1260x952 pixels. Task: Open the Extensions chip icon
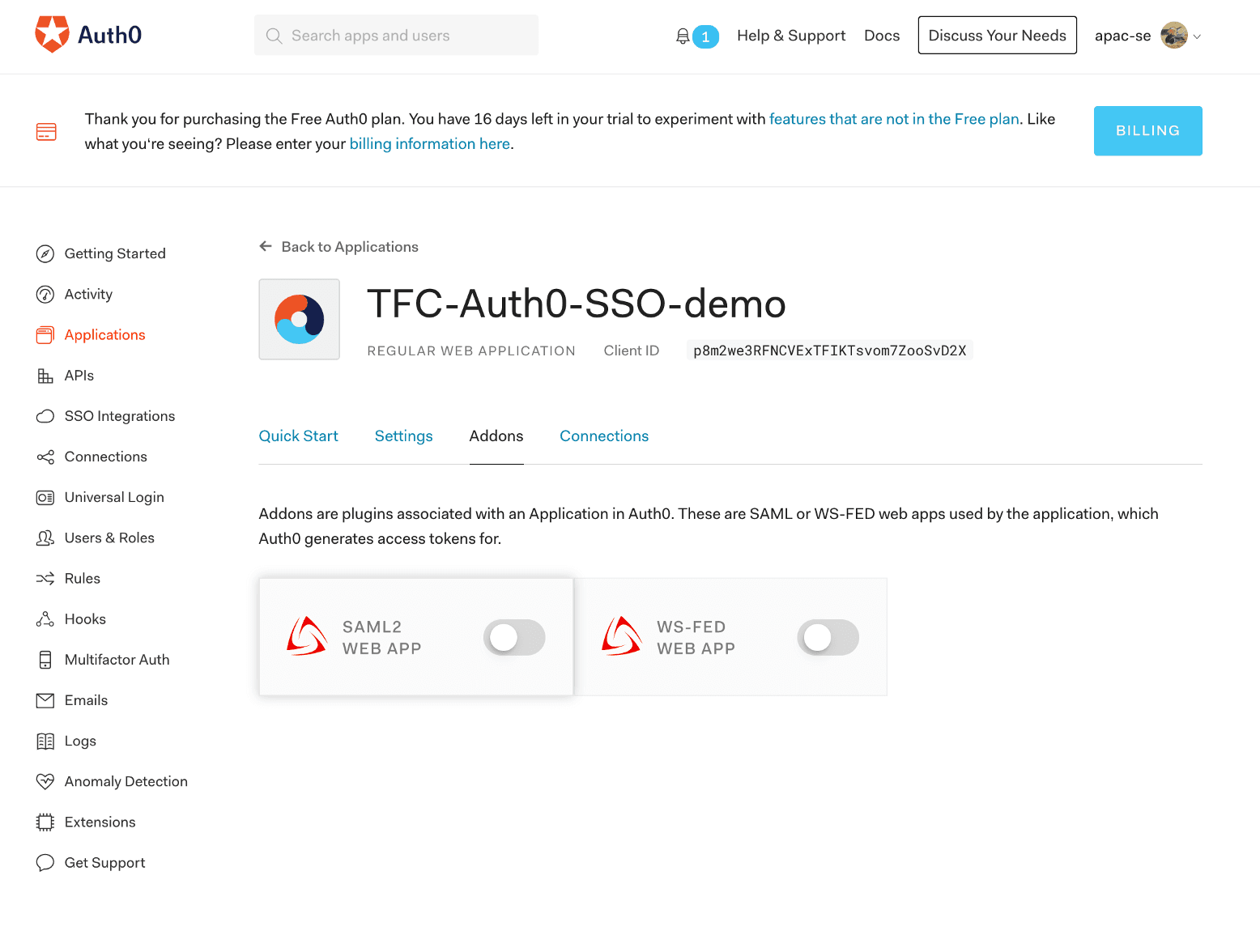(45, 822)
